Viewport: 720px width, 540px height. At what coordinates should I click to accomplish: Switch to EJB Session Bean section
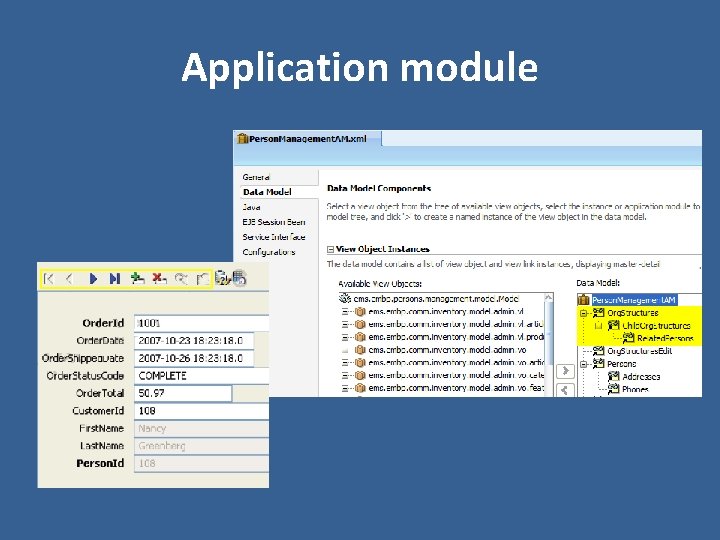coord(274,222)
